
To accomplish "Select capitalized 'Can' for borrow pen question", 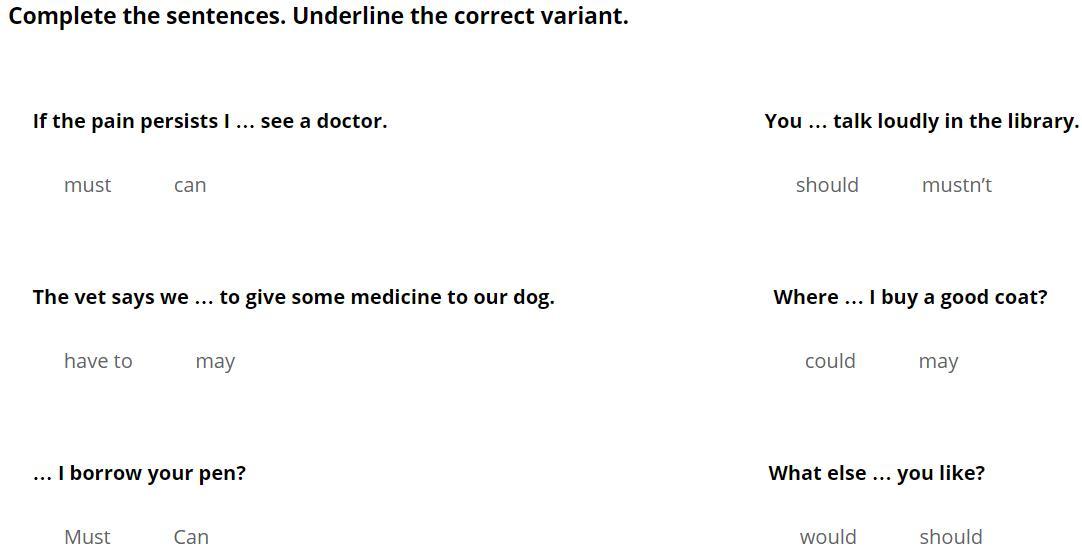I will point(191,537).
